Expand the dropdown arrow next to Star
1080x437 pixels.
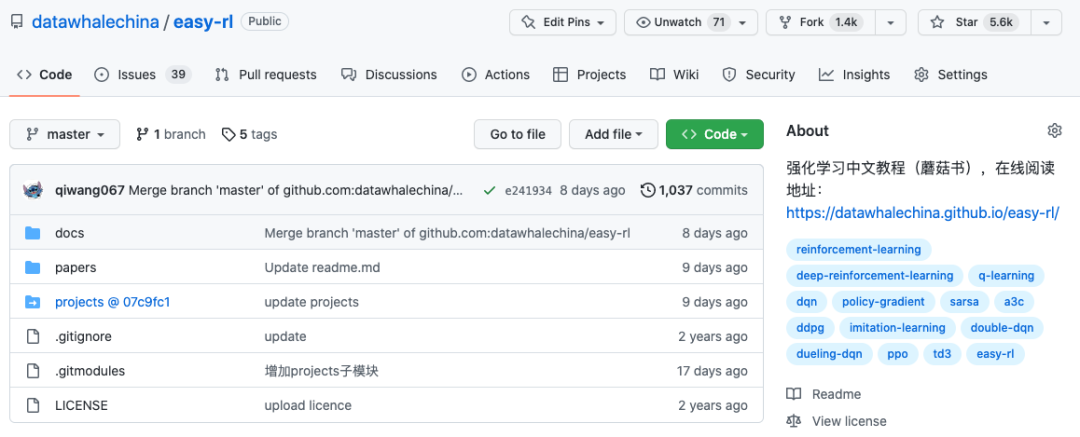point(1047,22)
